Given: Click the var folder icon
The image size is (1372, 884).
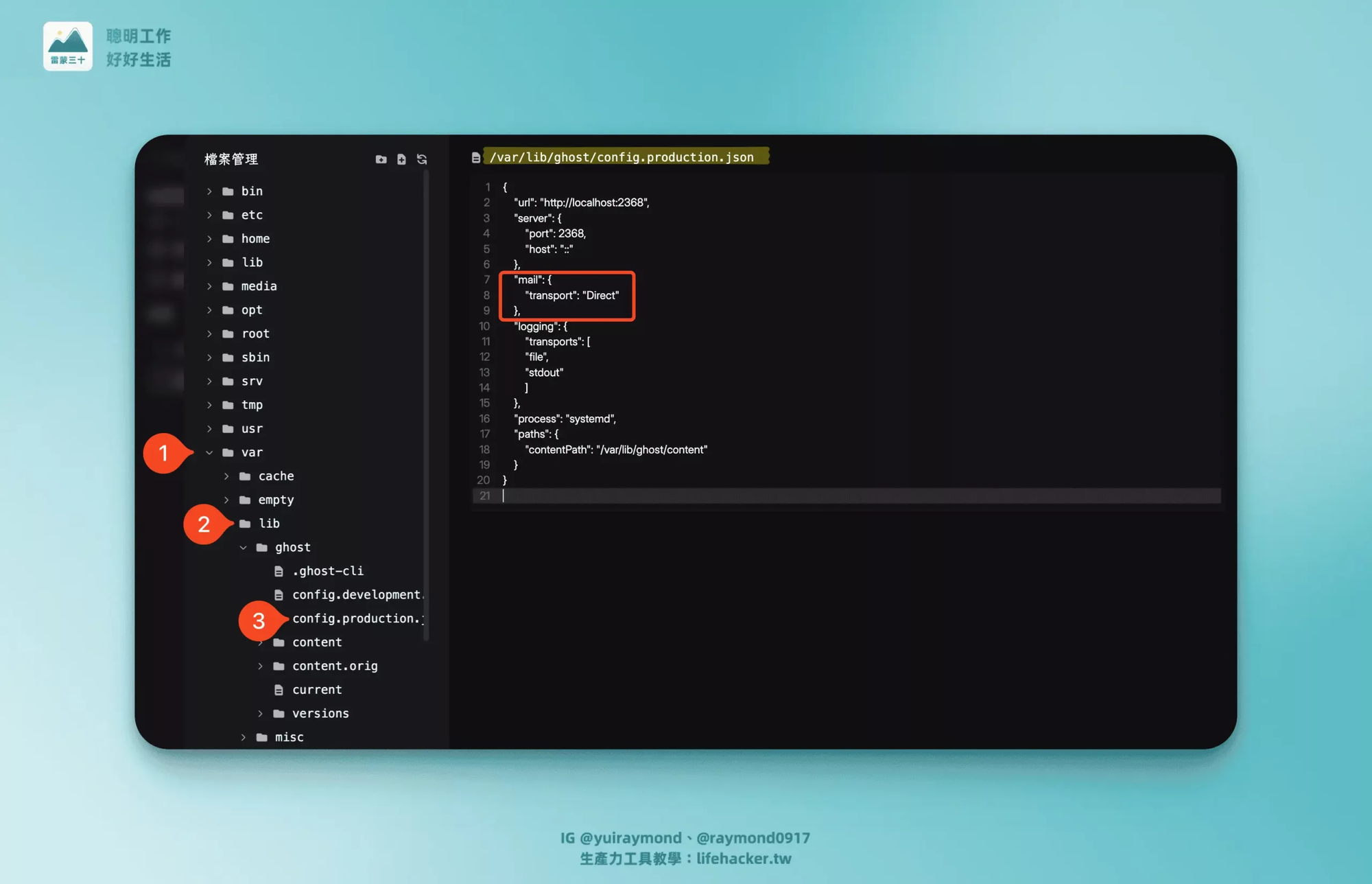Looking at the screenshot, I should pos(228,452).
